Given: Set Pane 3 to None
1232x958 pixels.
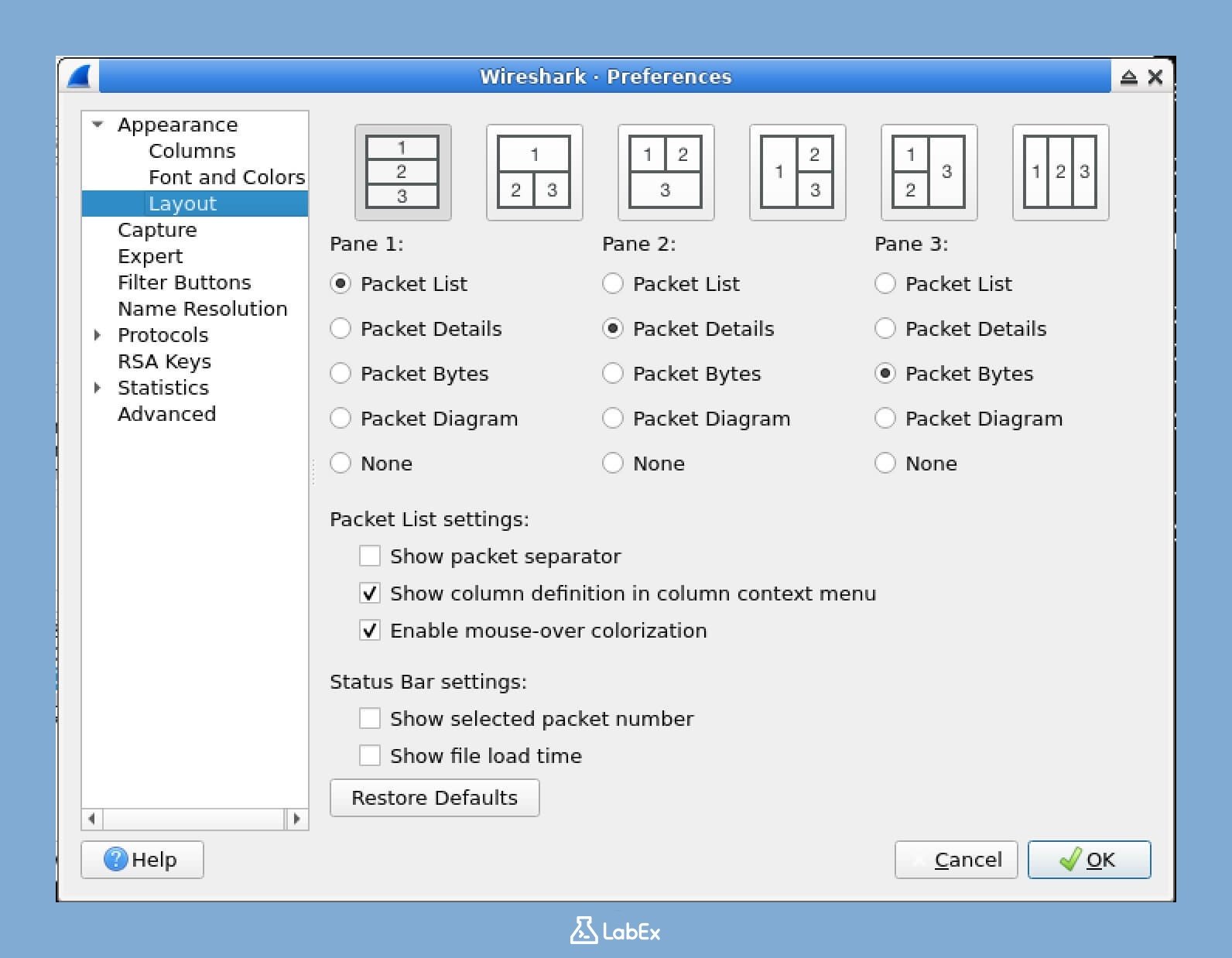Looking at the screenshot, I should coord(916,464).
